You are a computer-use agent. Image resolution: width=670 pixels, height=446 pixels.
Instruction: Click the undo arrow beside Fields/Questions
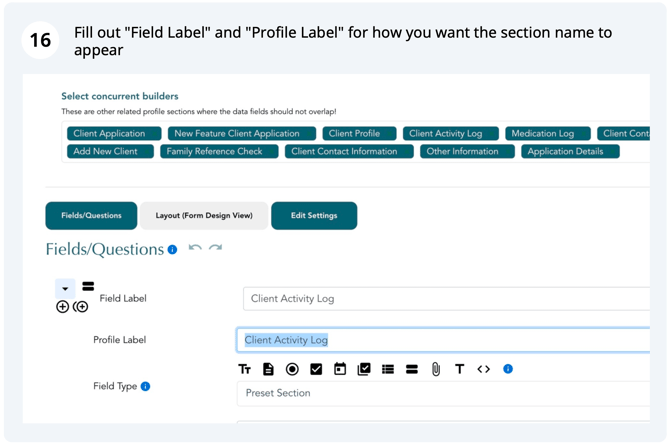[195, 248]
